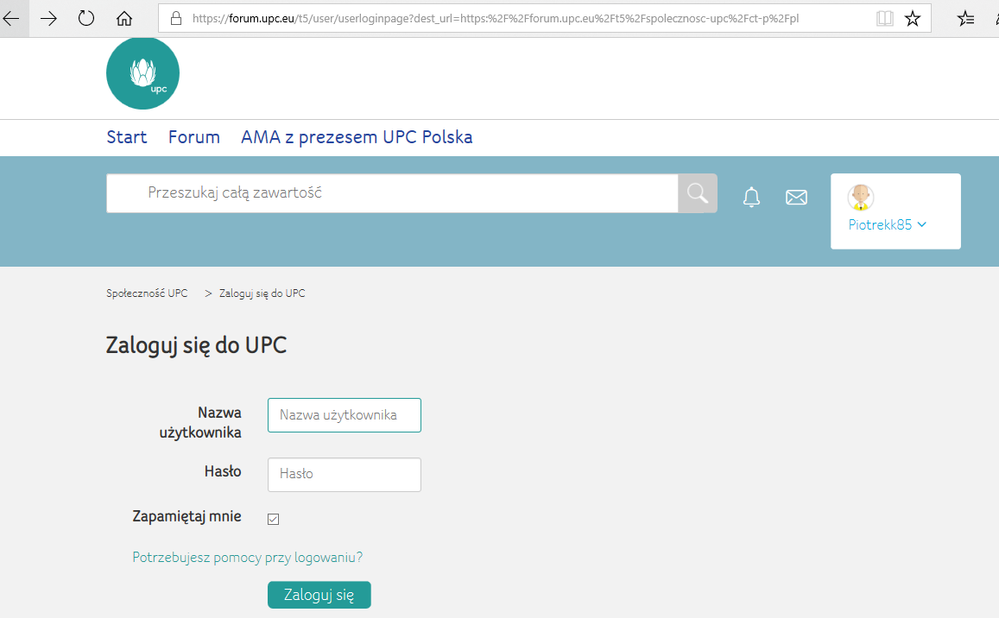Screen dimensions: 999x618
Task: Click the search magnifier button
Action: click(697, 193)
